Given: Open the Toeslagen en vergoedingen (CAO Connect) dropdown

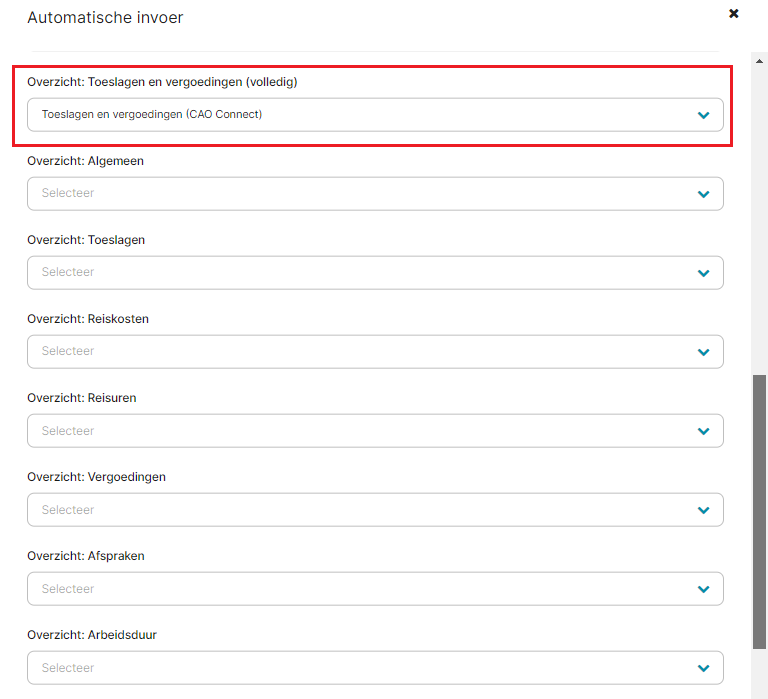Looking at the screenshot, I should pyautogui.click(x=375, y=115).
